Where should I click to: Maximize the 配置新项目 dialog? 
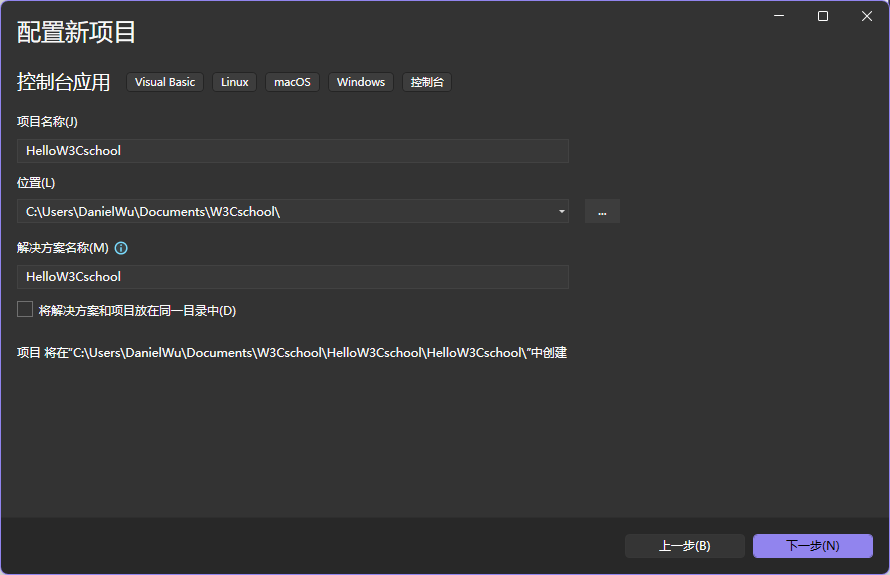[823, 16]
